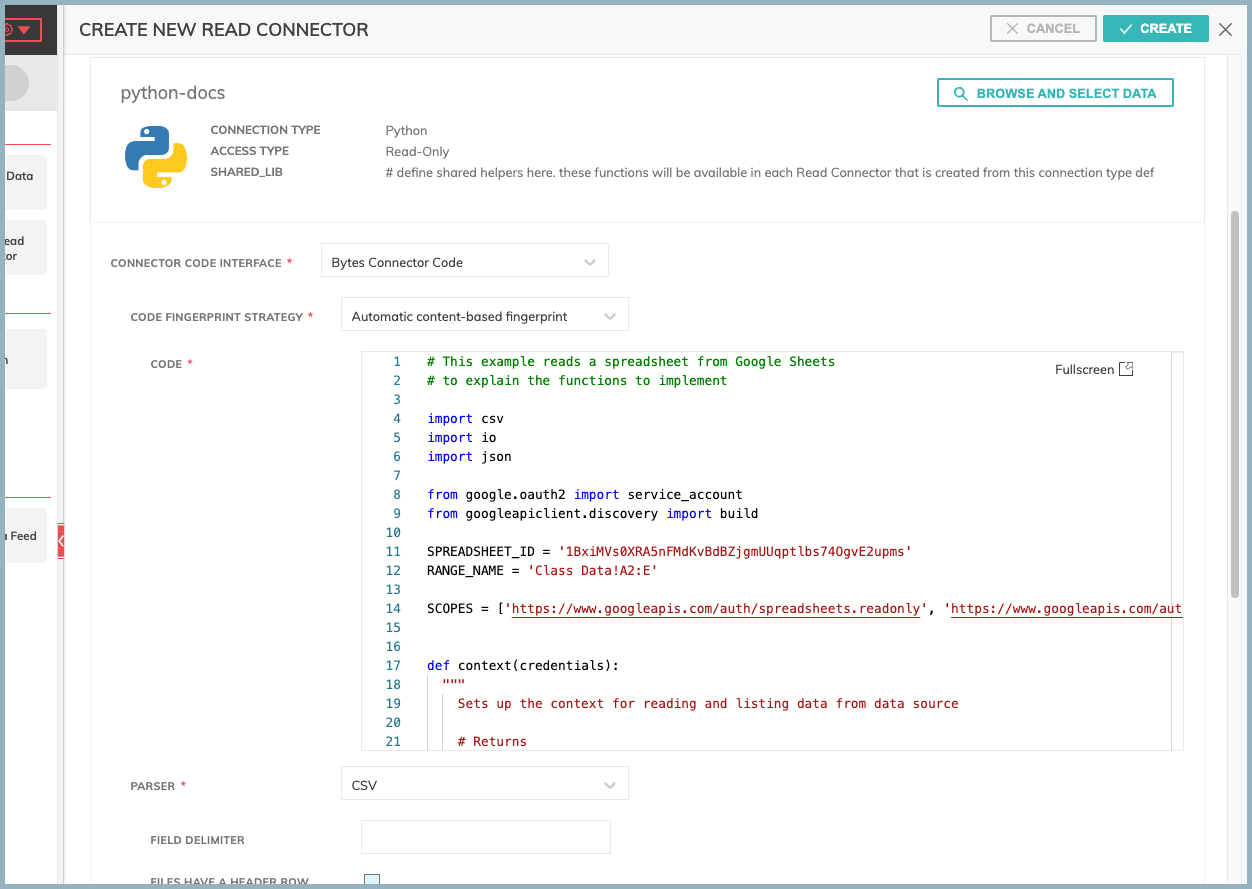Click the magnifier icon in Browse button
1252x889 pixels.
960,93
